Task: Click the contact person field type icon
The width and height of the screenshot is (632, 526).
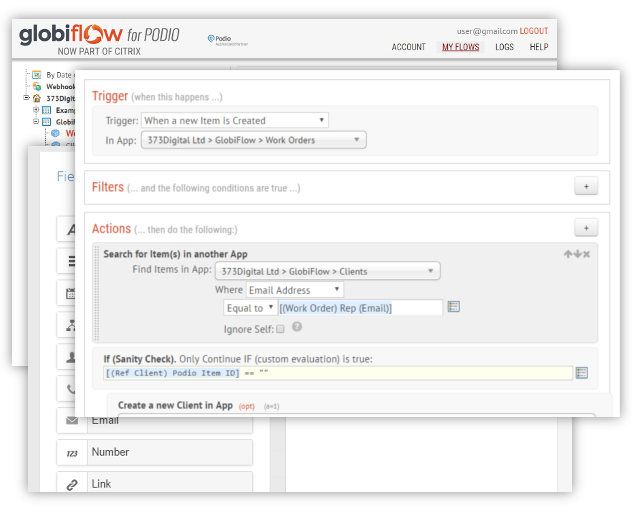Action: tap(71, 357)
